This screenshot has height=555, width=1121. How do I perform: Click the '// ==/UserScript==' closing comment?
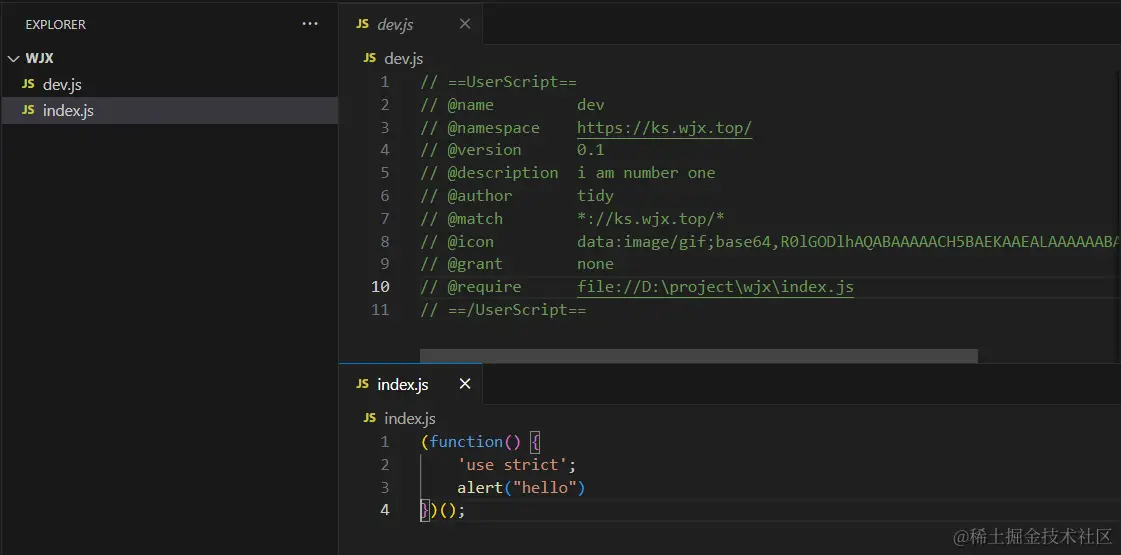tap(503, 310)
